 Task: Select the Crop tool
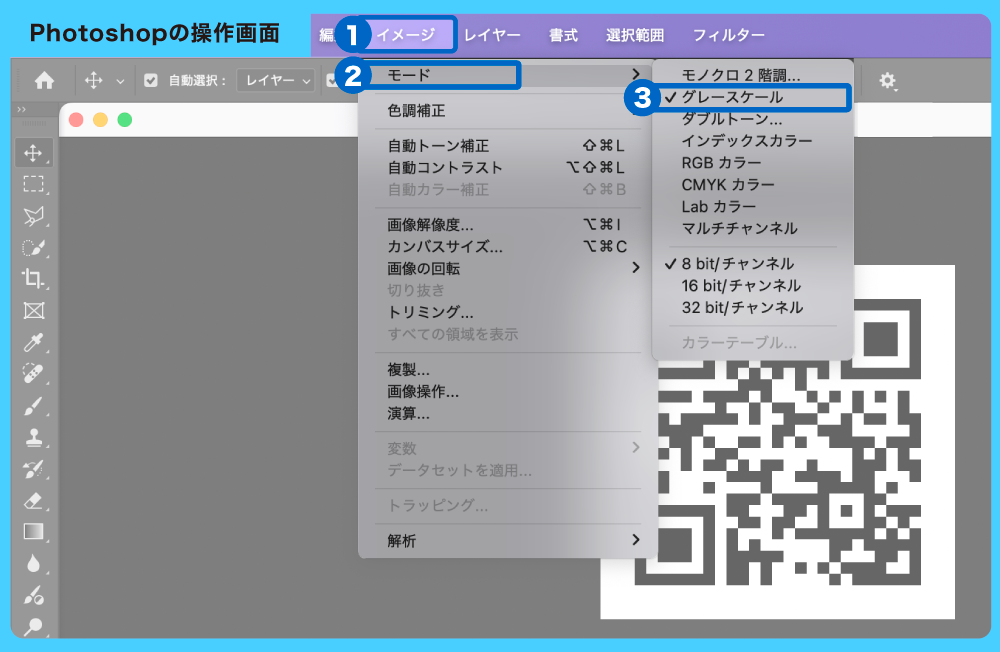[33, 279]
